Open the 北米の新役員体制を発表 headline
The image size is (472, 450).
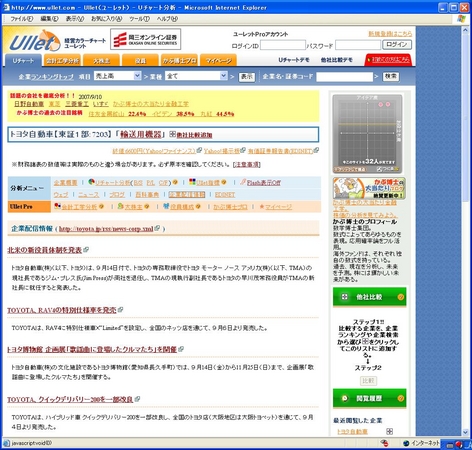tap(45, 250)
